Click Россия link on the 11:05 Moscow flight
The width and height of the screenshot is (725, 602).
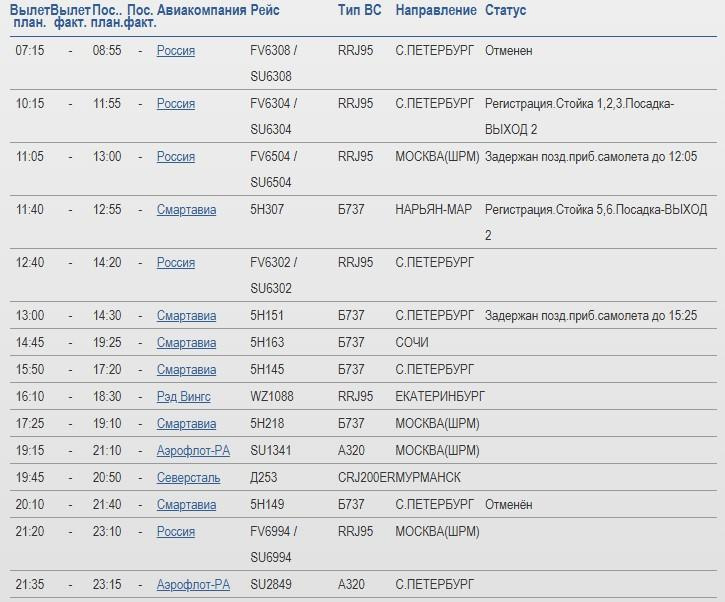point(176,156)
